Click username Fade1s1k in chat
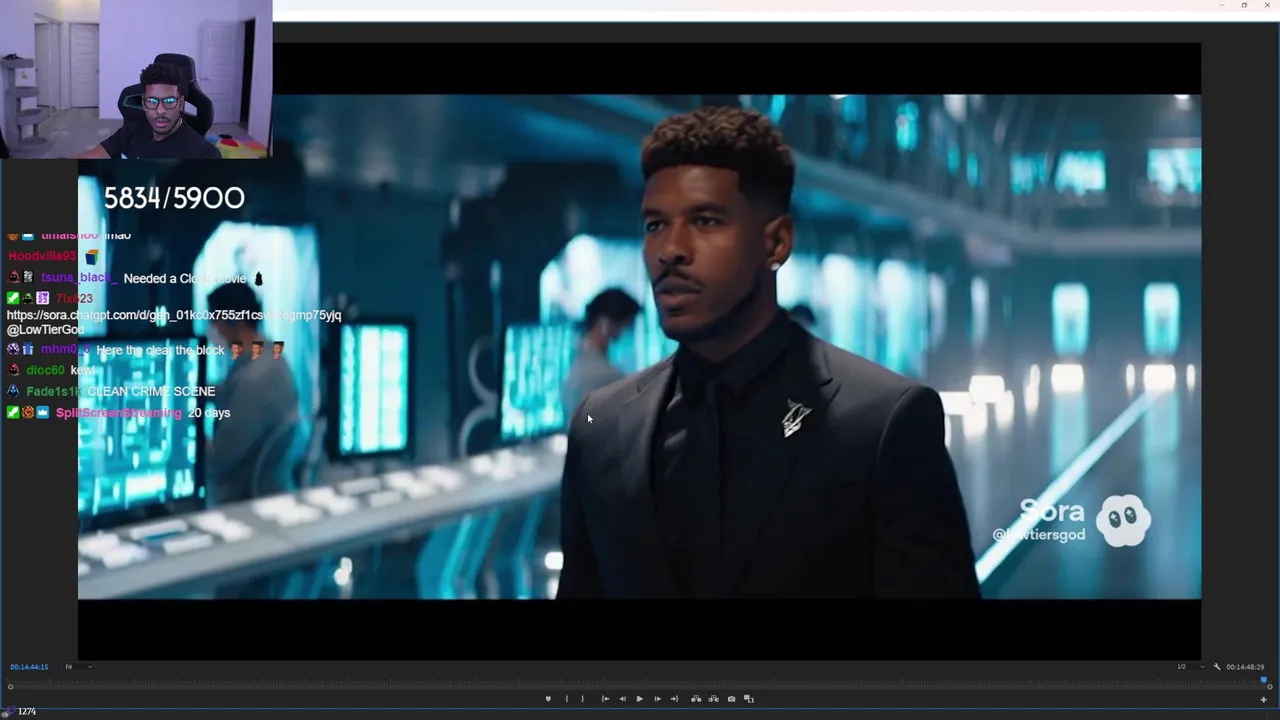Viewport: 1280px width, 720px height. [x=53, y=391]
